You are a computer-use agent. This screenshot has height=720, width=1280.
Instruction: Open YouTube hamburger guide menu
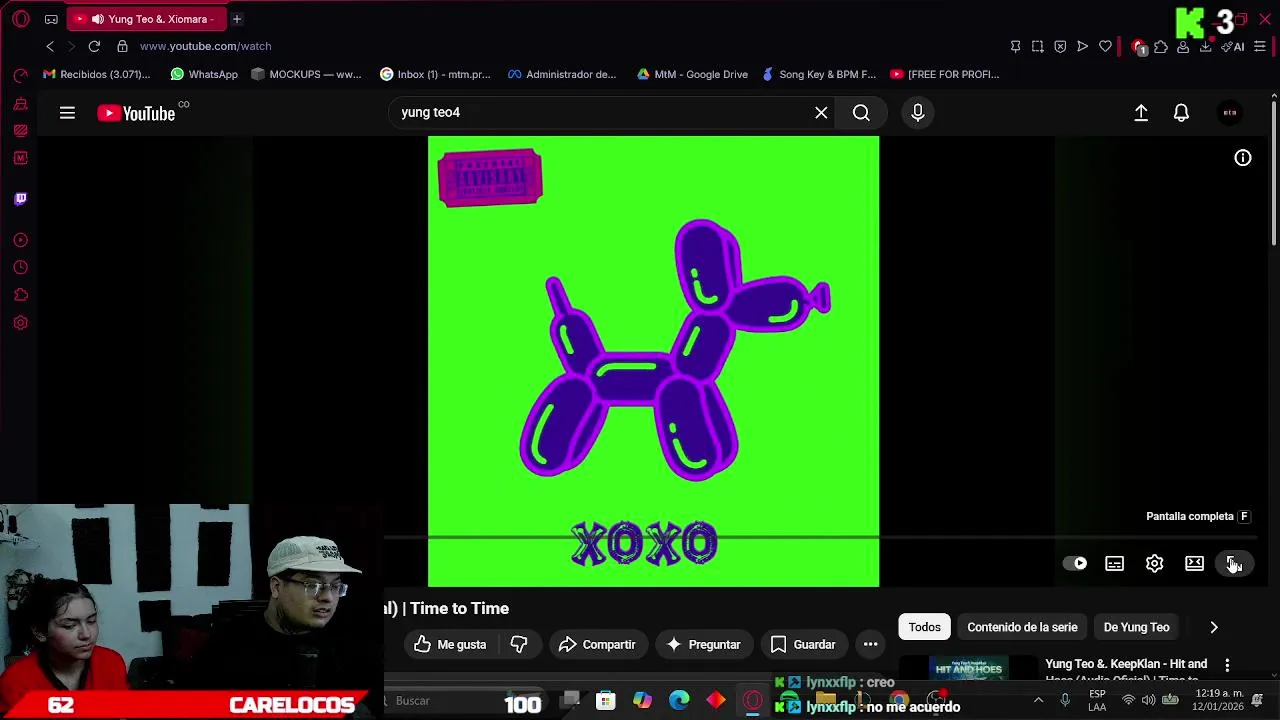click(x=67, y=113)
